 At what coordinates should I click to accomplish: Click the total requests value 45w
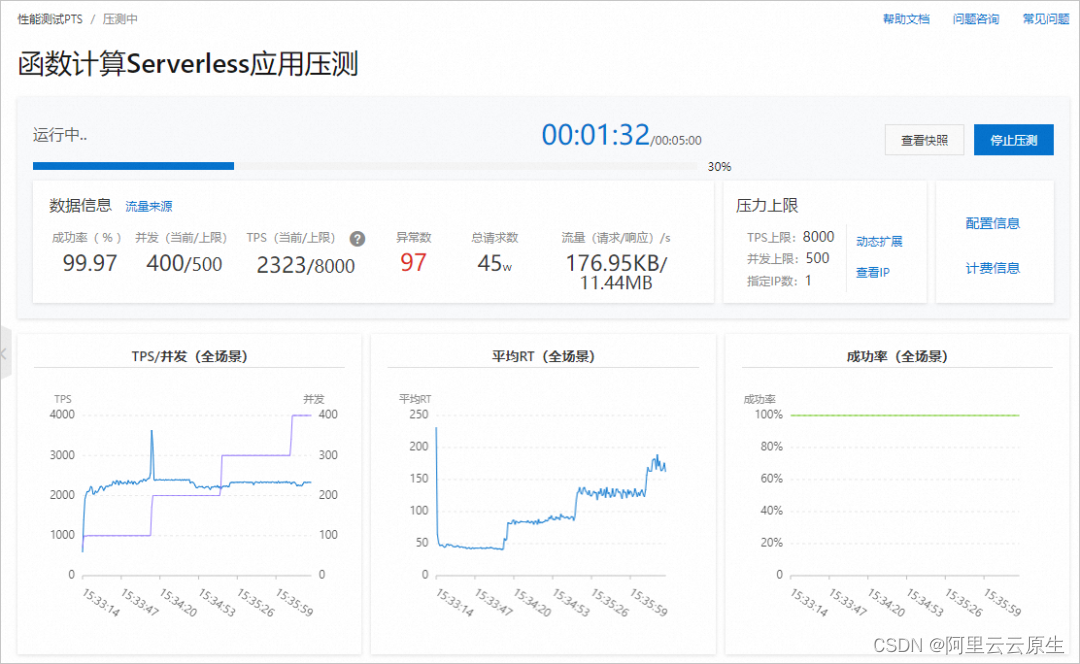point(495,263)
